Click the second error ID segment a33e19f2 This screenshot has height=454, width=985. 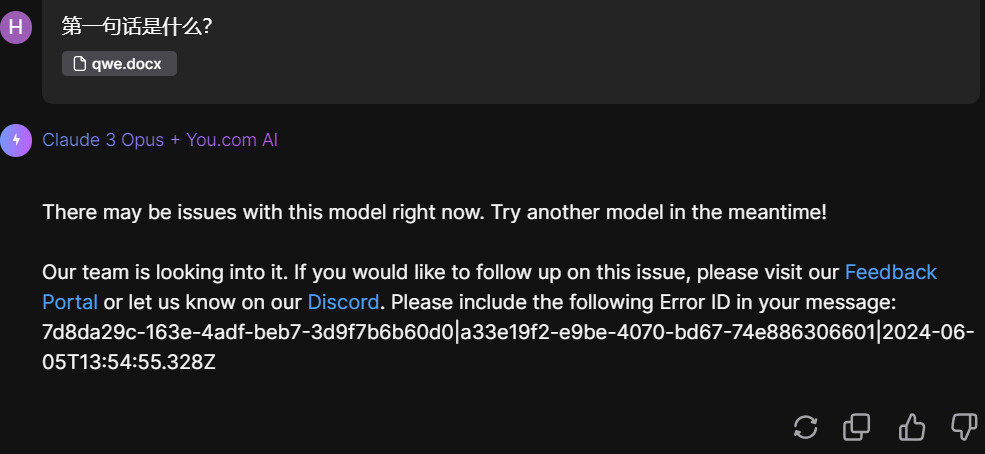tap(667, 332)
